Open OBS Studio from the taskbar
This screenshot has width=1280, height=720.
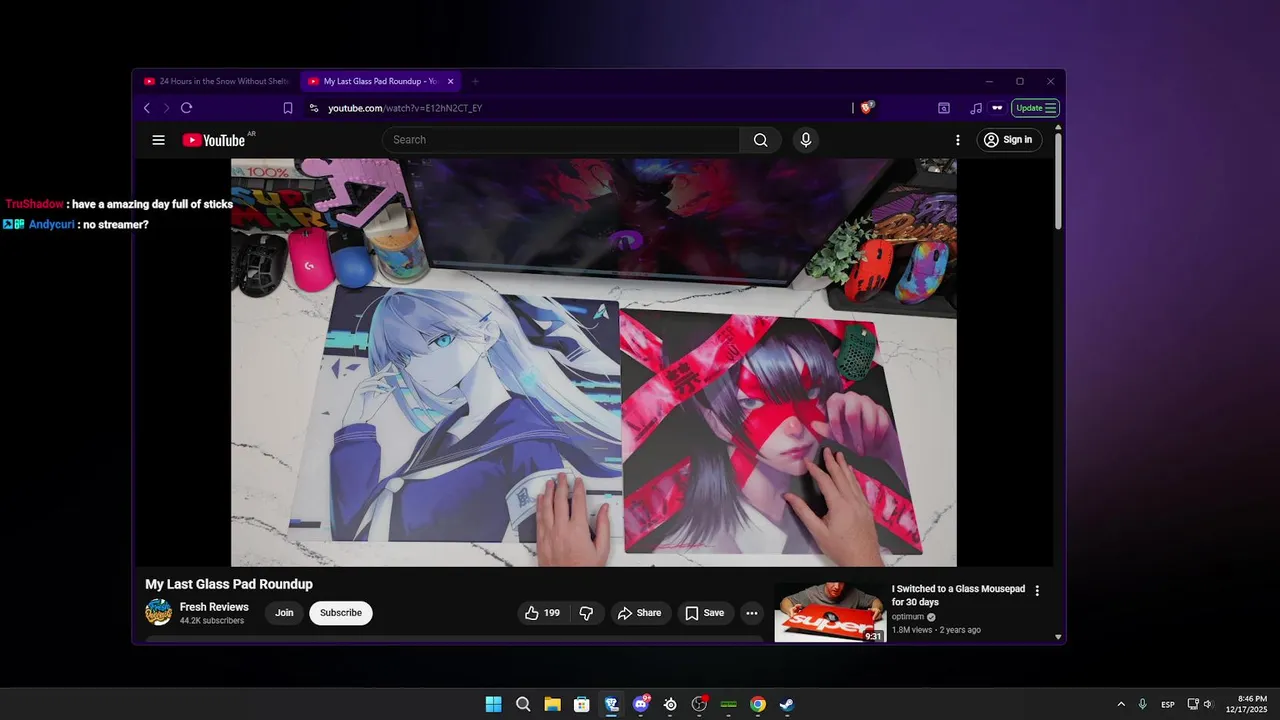(x=699, y=704)
